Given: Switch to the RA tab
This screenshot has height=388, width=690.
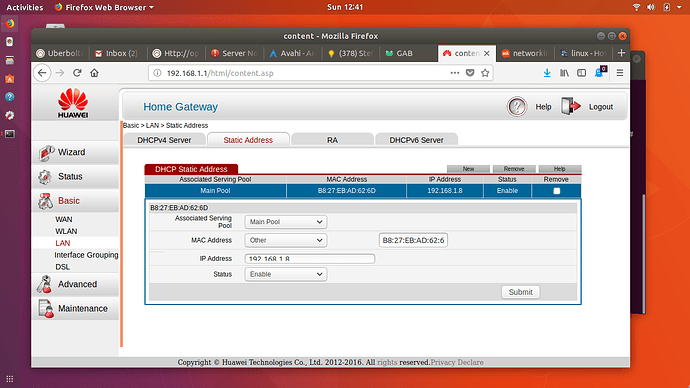Looking at the screenshot, I should pos(332,140).
